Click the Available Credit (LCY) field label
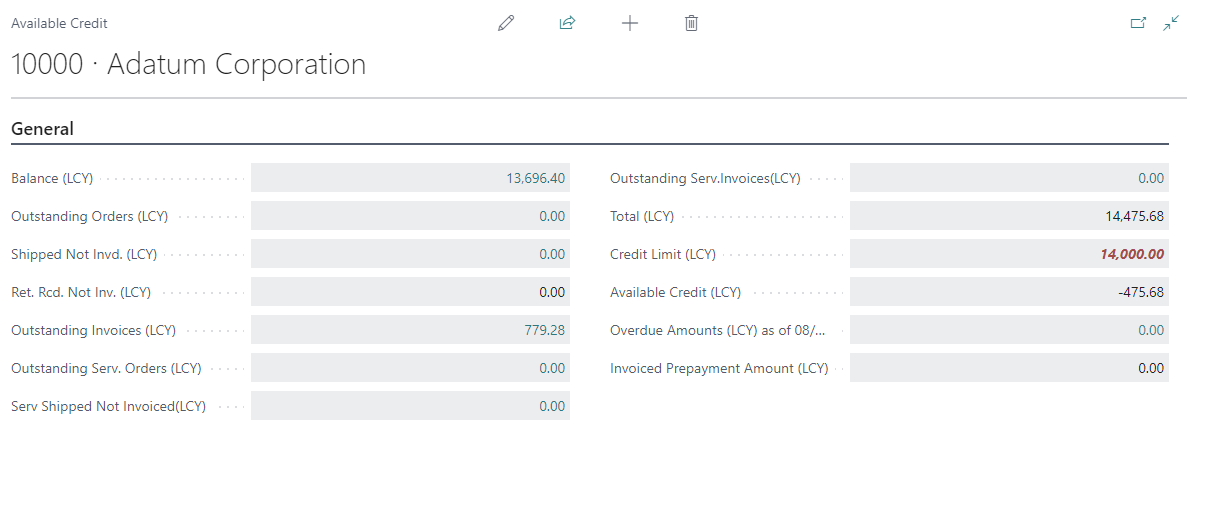Viewport: 1221px width, 519px height. tap(676, 292)
